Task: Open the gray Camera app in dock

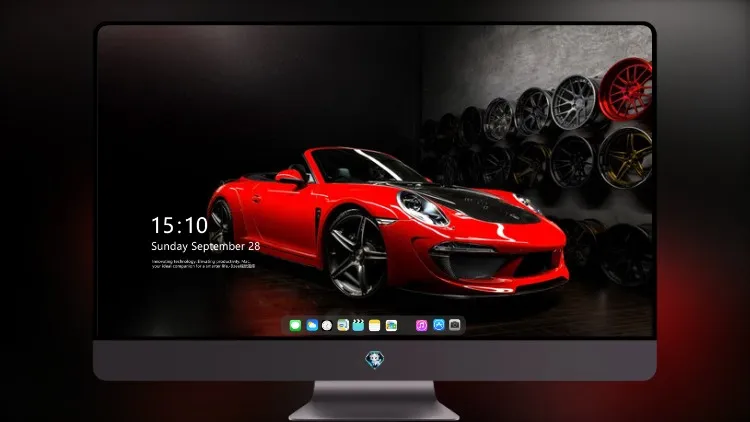Action: (455, 325)
